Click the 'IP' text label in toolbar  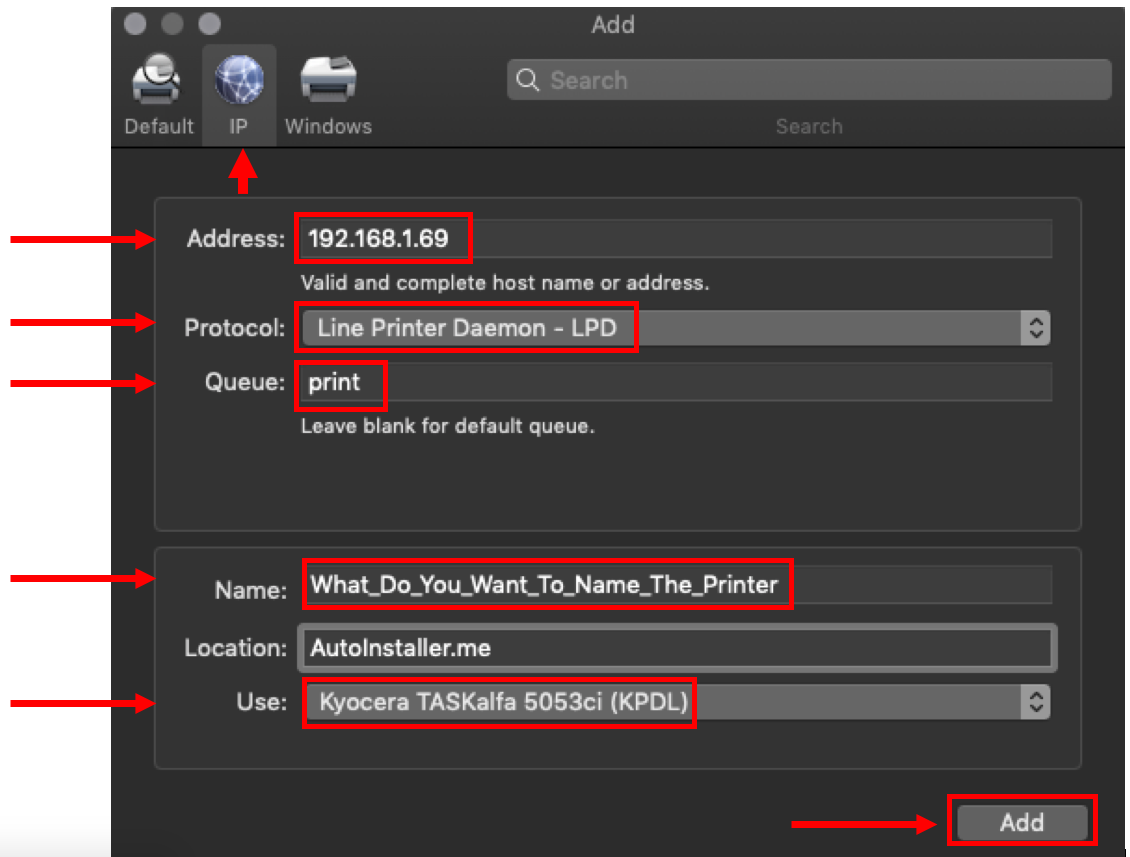[238, 127]
